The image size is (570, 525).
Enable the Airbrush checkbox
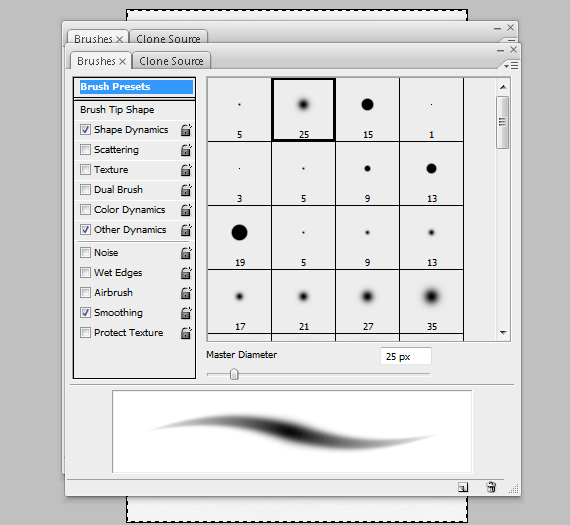(85, 292)
